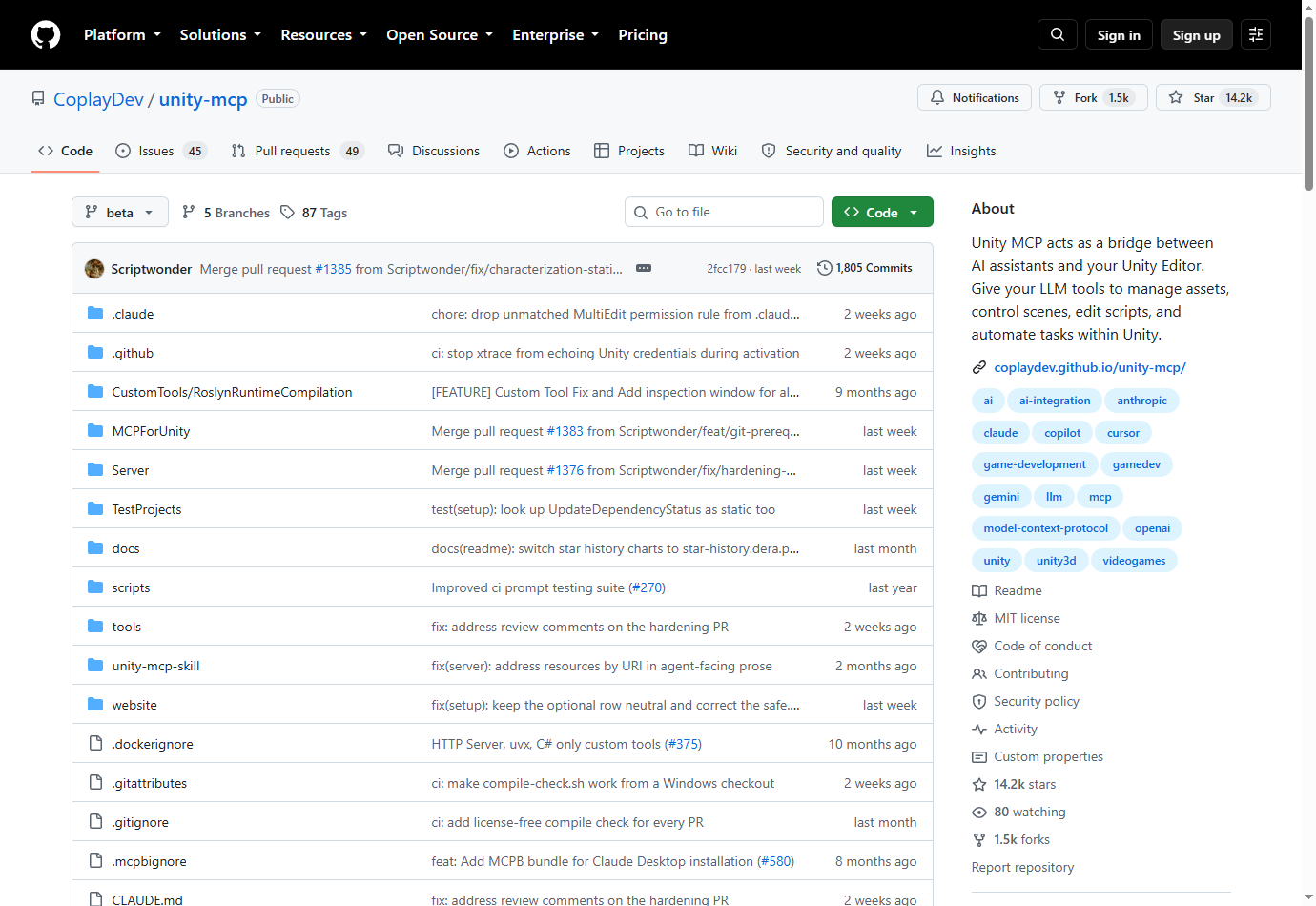Image resolution: width=1316 pixels, height=906 pixels.
Task: Switch to the Pull requests tab
Action: click(x=298, y=151)
